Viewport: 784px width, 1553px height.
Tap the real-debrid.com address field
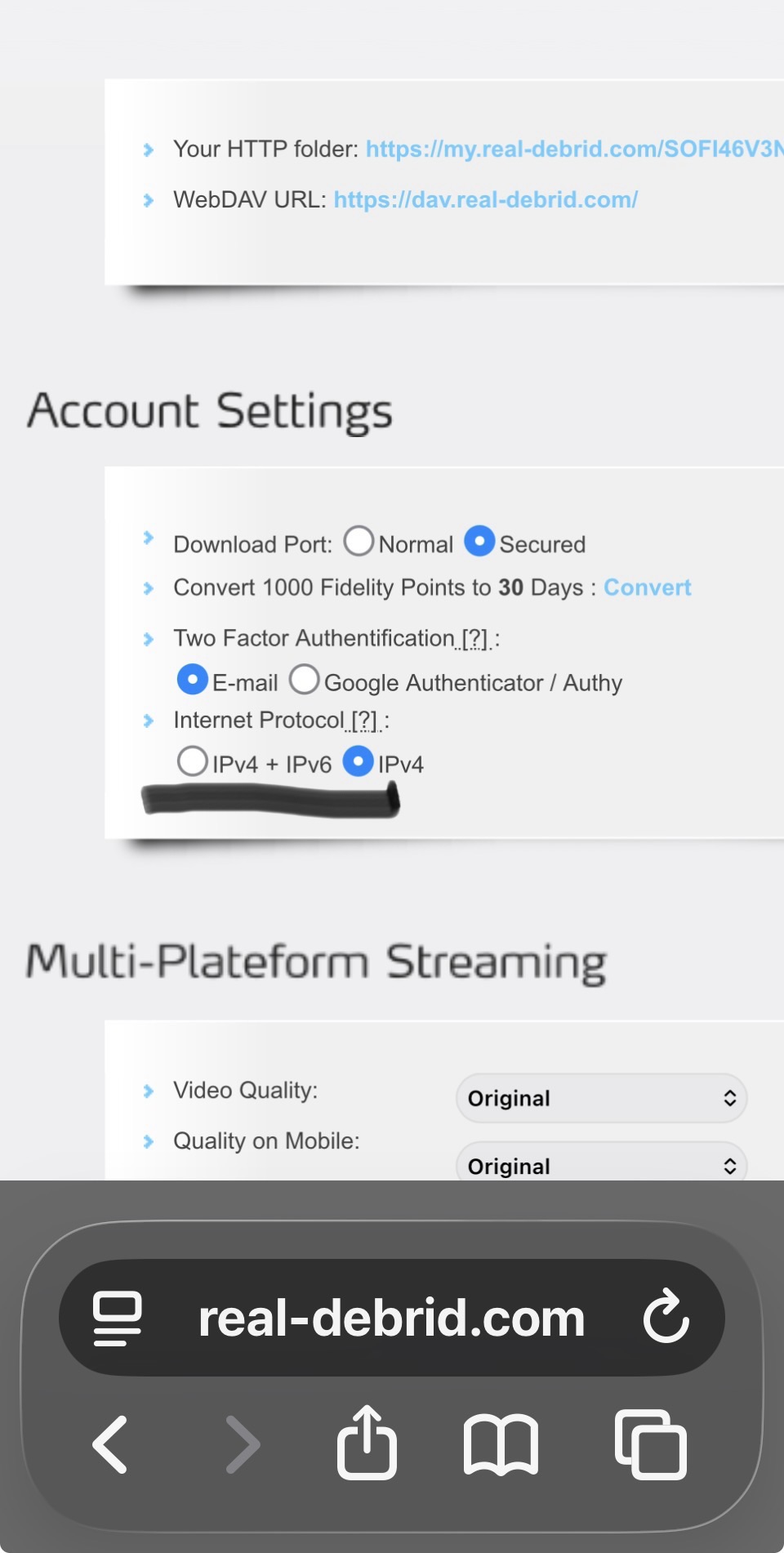[x=392, y=1318]
